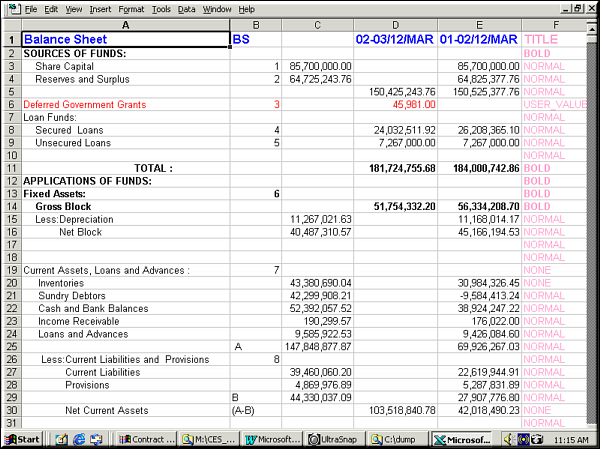Click the Select All corner button
600x449 pixels.
10,24
